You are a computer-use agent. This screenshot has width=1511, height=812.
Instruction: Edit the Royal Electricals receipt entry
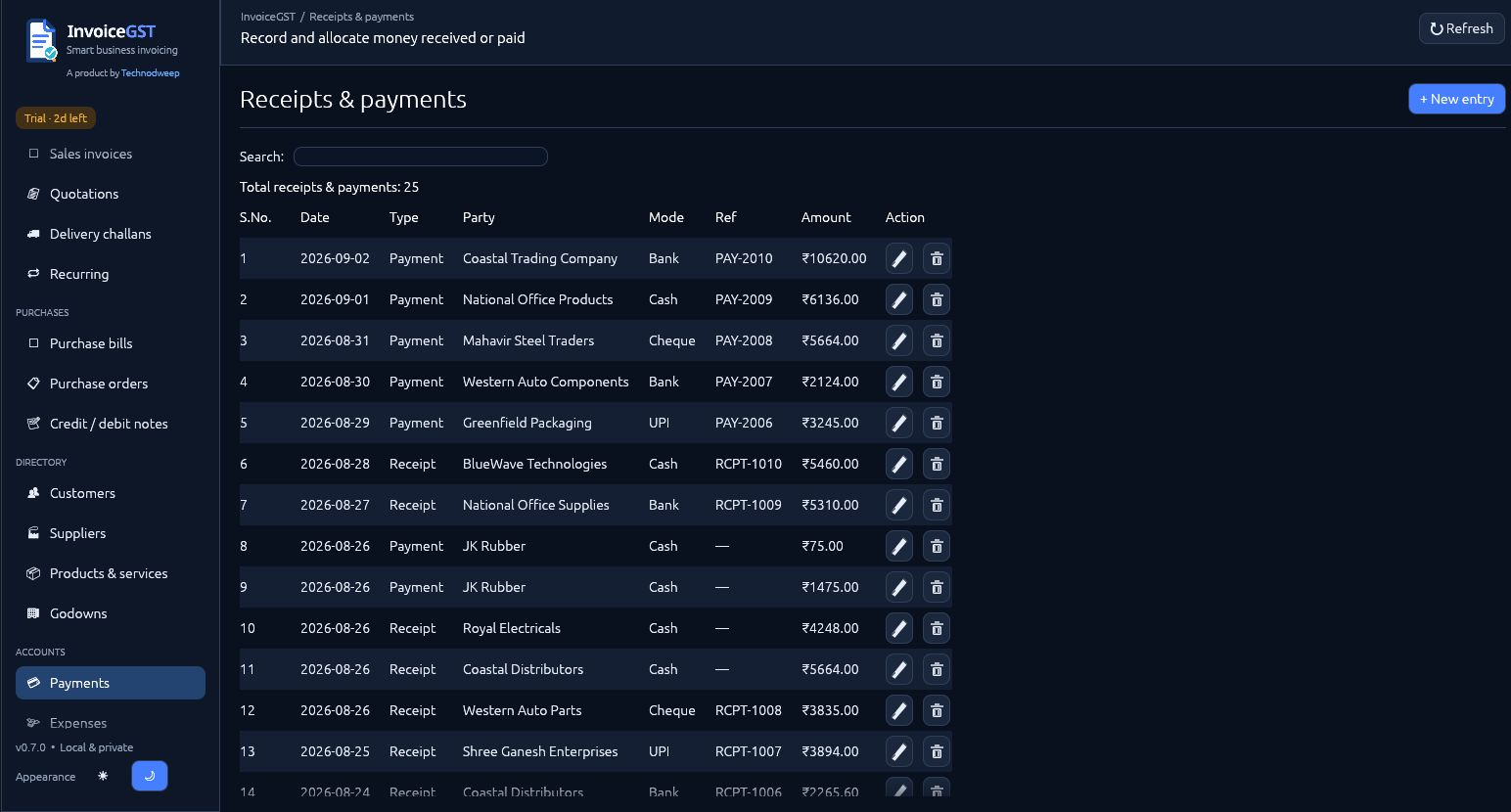coord(899,628)
